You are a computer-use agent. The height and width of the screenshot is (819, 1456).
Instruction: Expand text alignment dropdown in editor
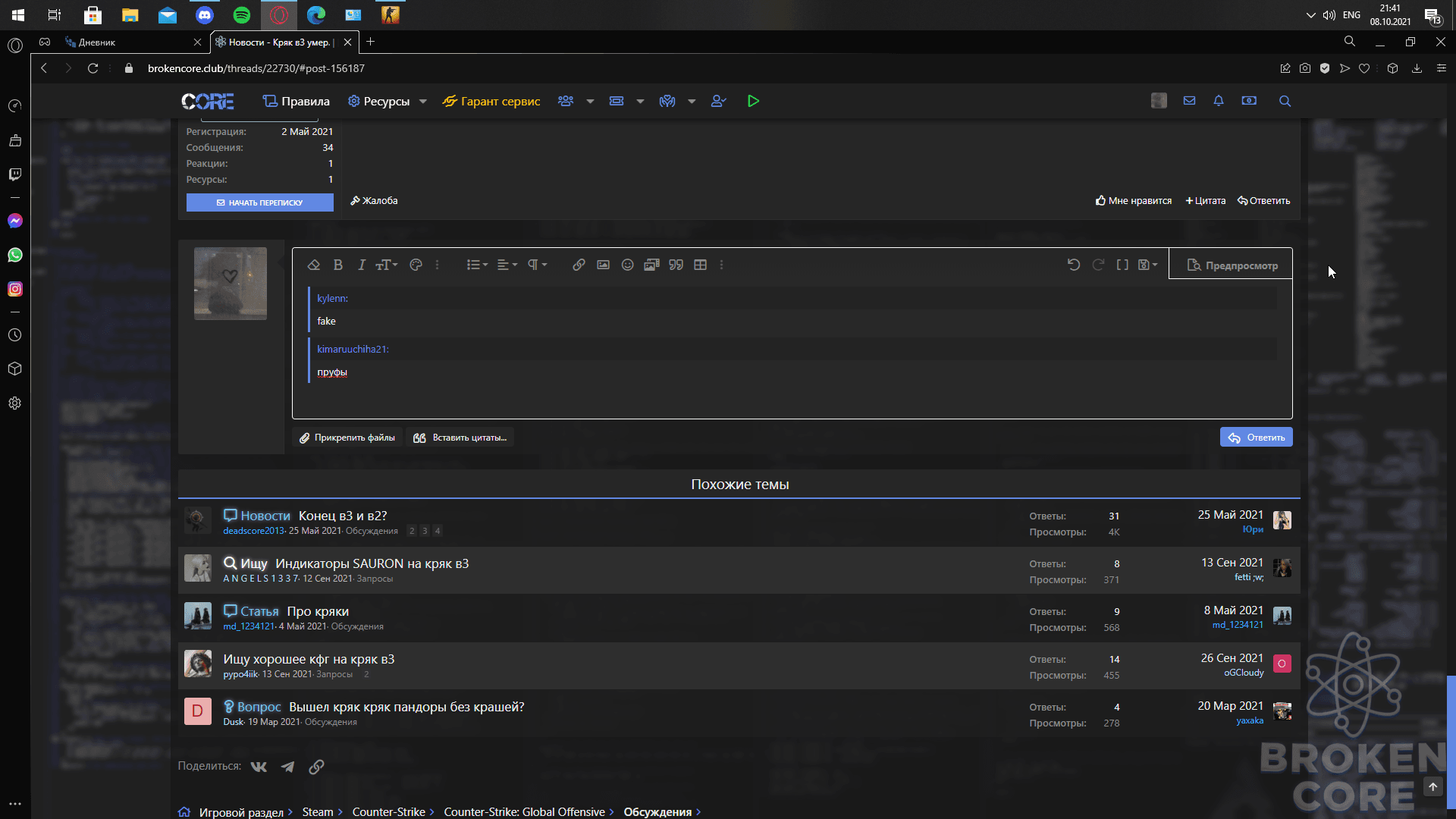tap(507, 265)
